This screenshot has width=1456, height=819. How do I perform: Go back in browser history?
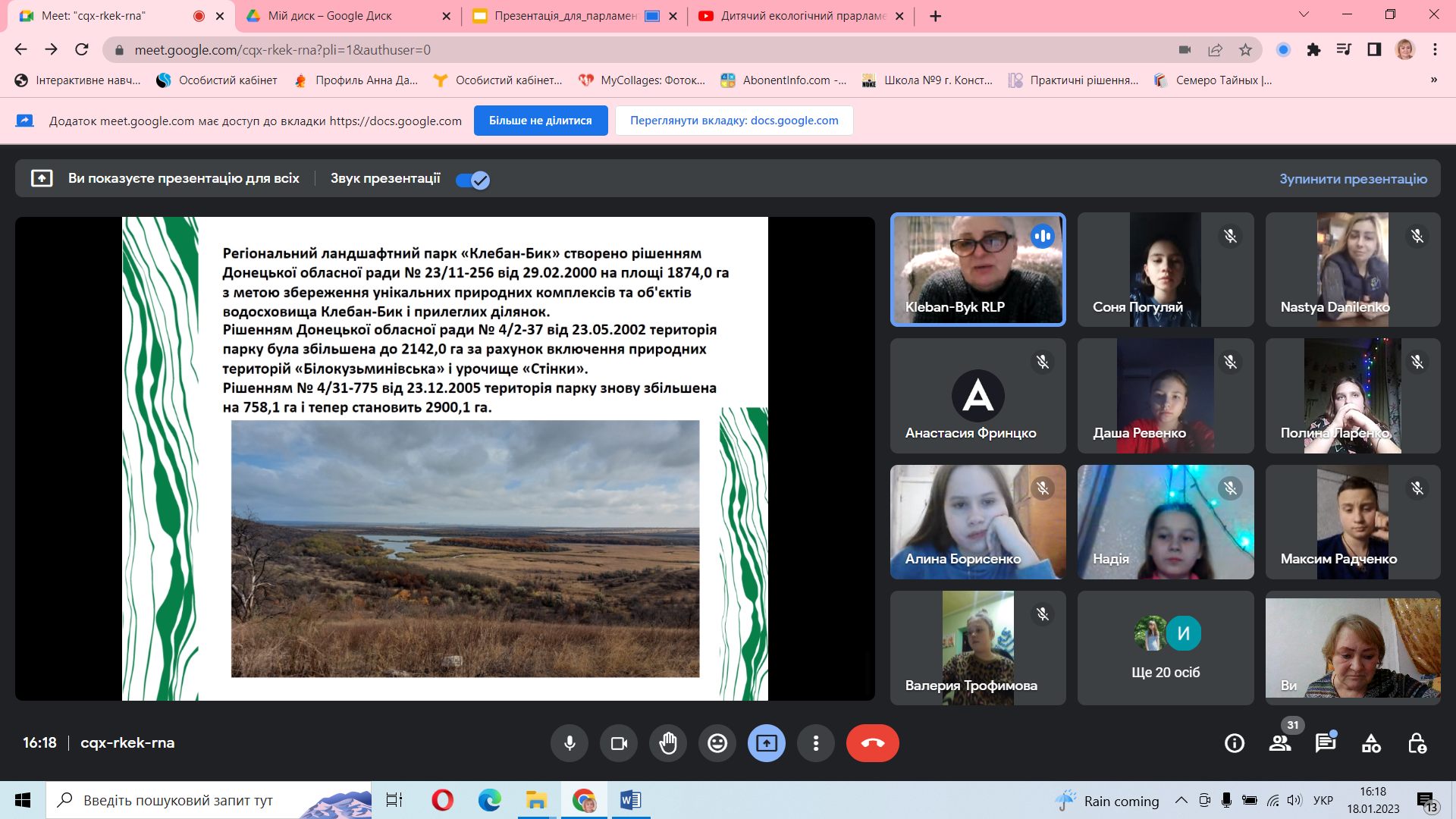tap(20, 49)
